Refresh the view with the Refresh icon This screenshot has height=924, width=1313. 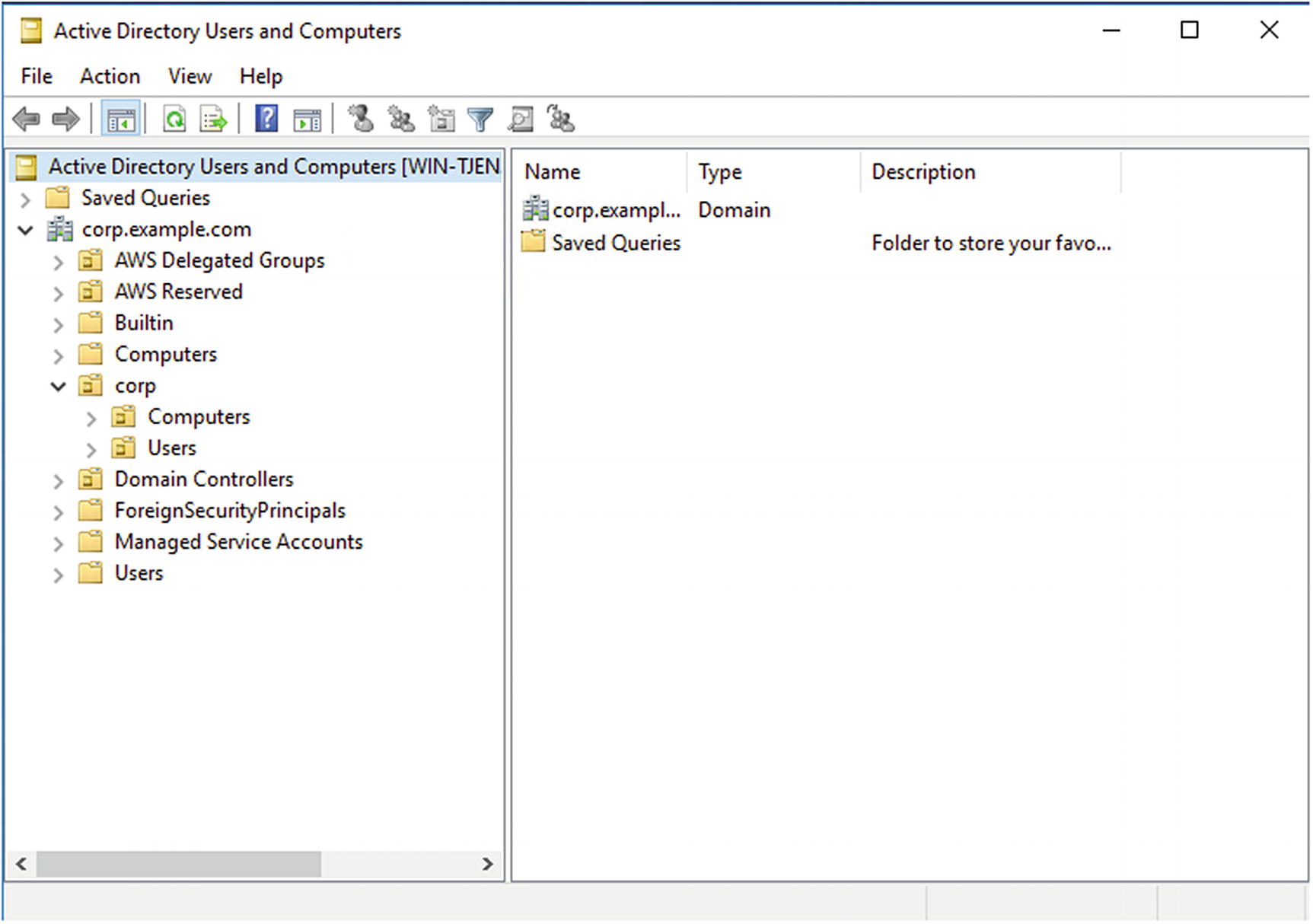(175, 119)
